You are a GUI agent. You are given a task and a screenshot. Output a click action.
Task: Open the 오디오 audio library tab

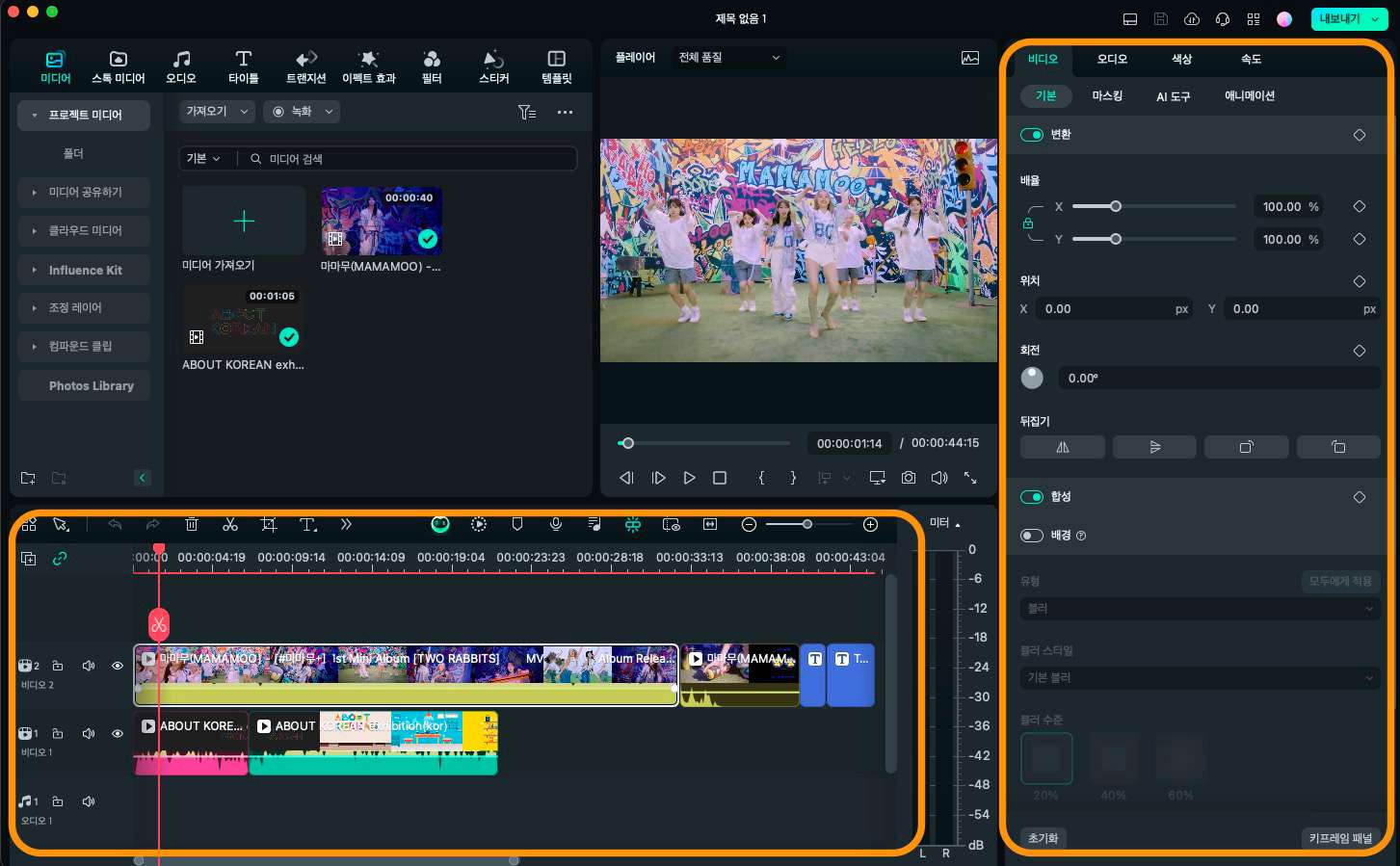[181, 66]
